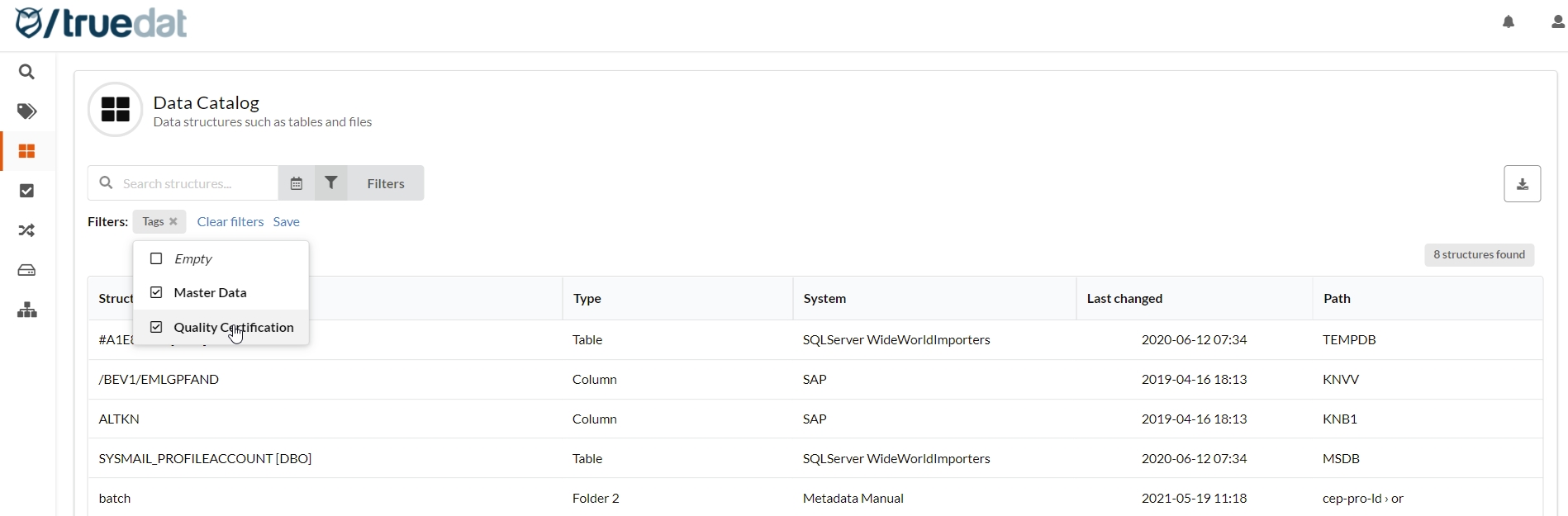Sort by the Last changed column header

click(1124, 299)
